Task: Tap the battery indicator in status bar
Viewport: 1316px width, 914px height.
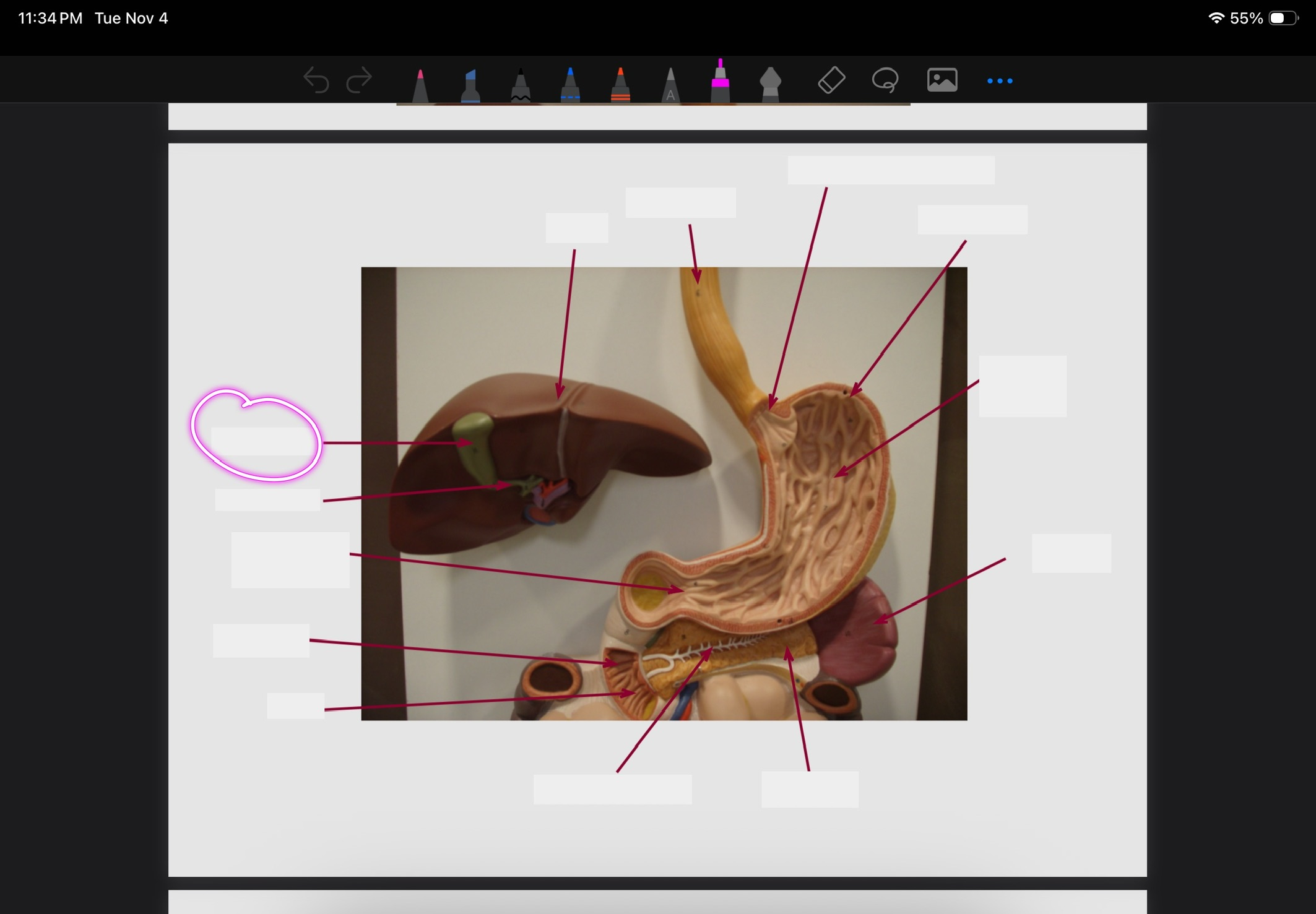Action: [x=1284, y=19]
